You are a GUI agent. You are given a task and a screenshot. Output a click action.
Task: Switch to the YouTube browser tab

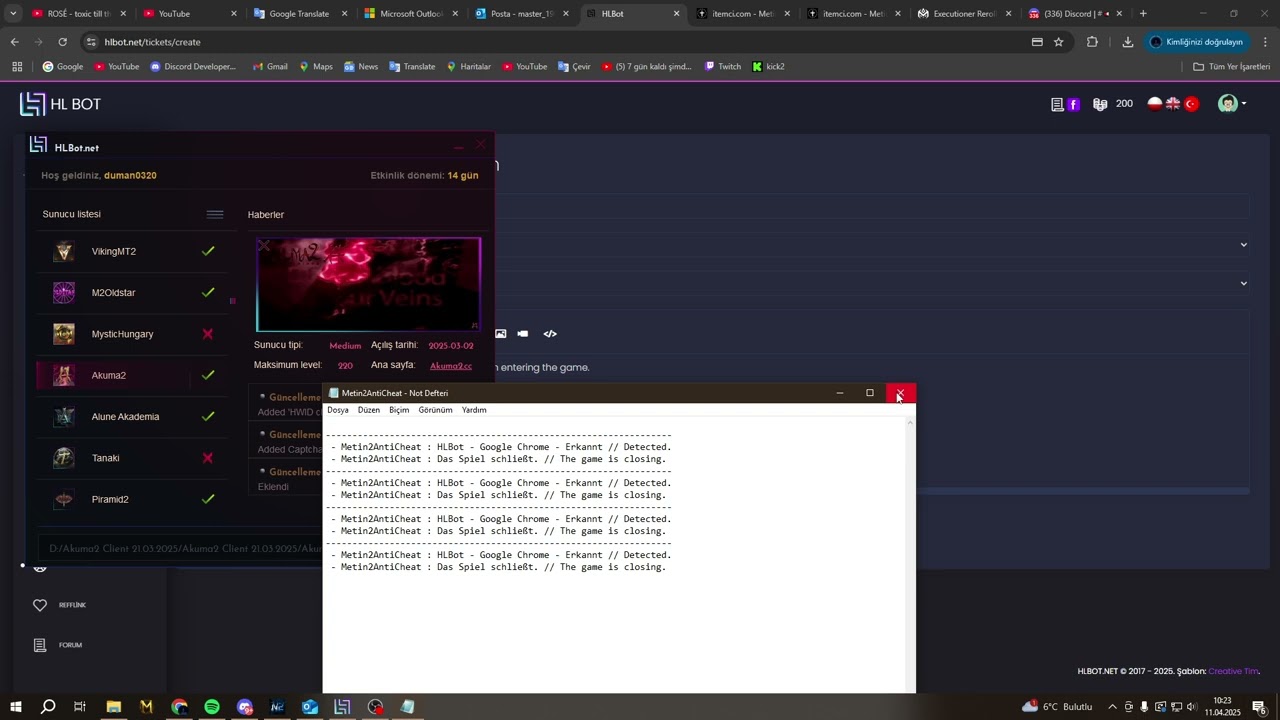(x=190, y=14)
